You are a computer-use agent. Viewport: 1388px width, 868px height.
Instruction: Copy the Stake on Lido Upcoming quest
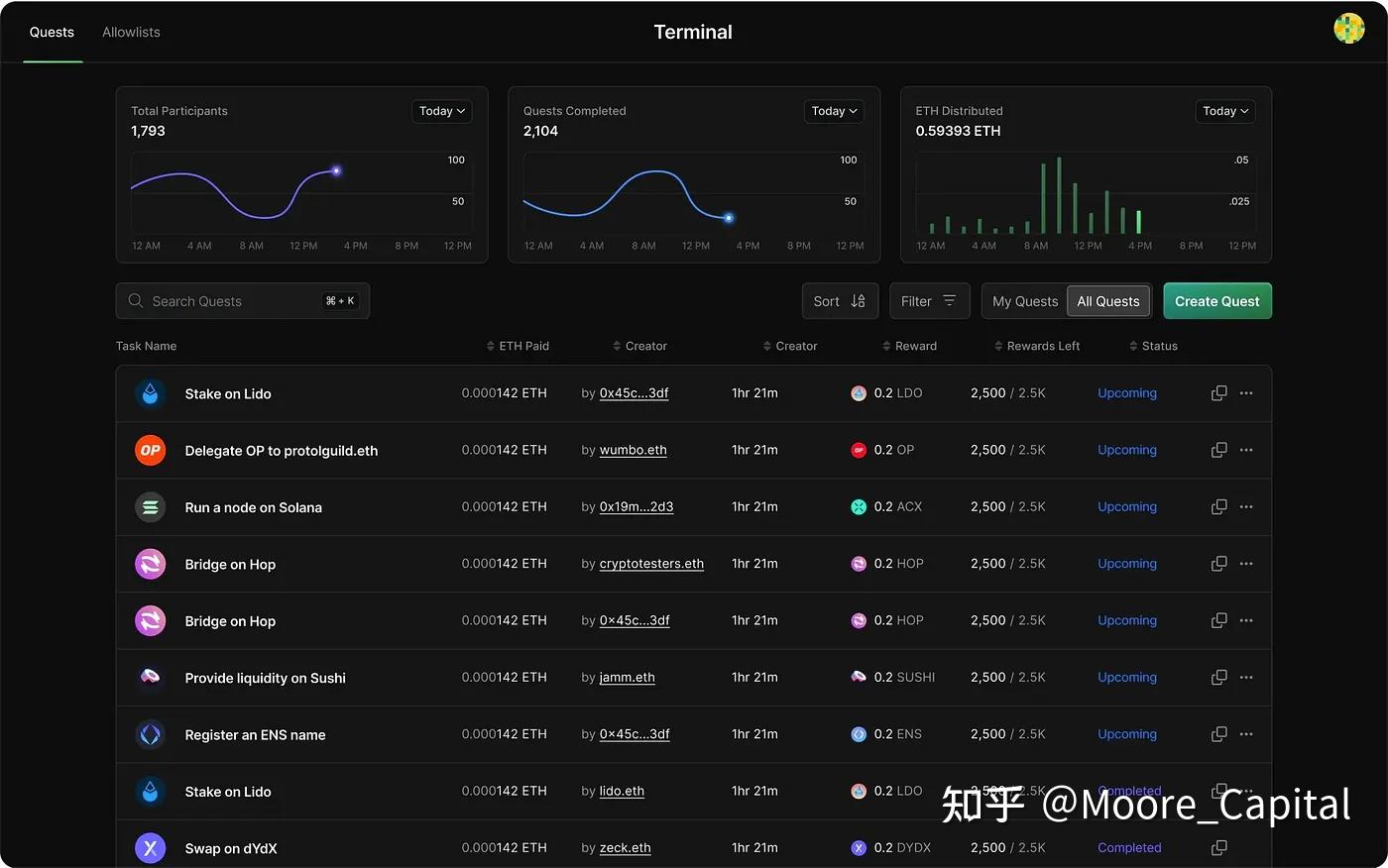[1219, 393]
